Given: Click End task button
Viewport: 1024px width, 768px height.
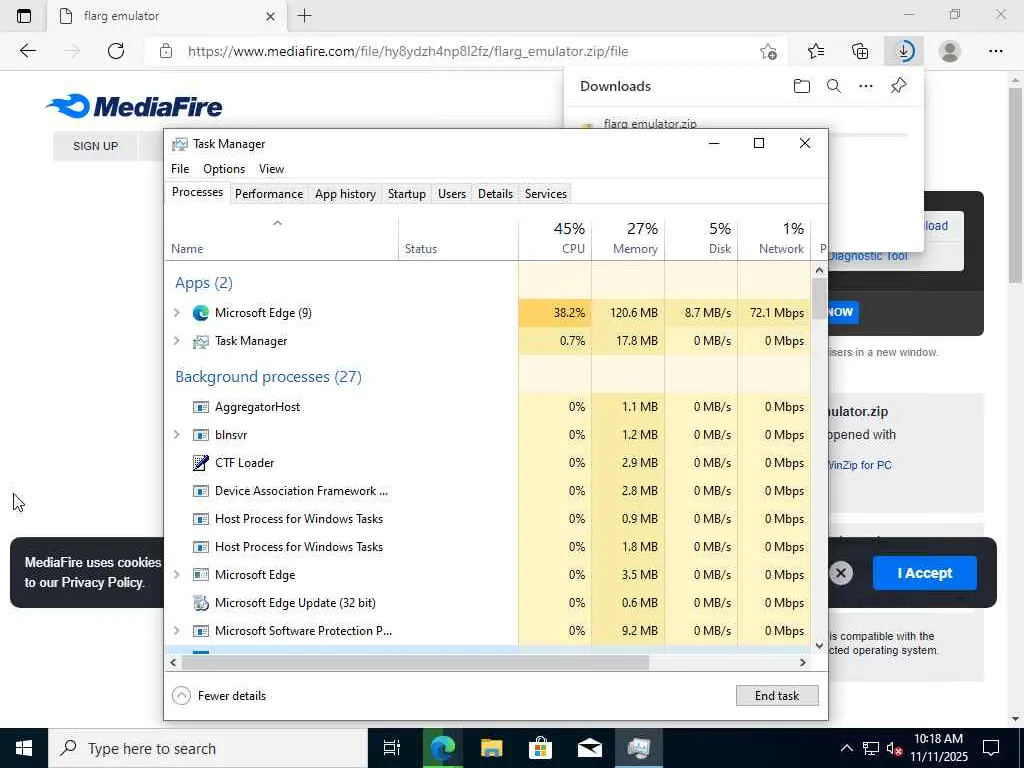Looking at the screenshot, I should tap(777, 696).
